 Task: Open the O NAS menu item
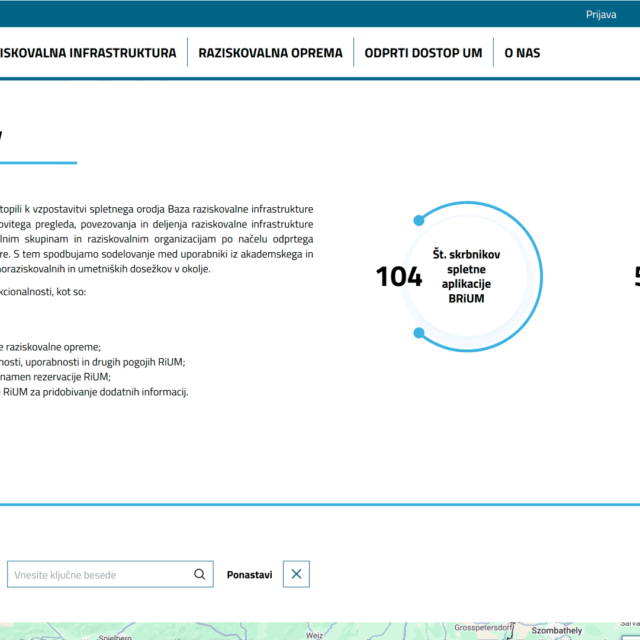tap(522, 53)
